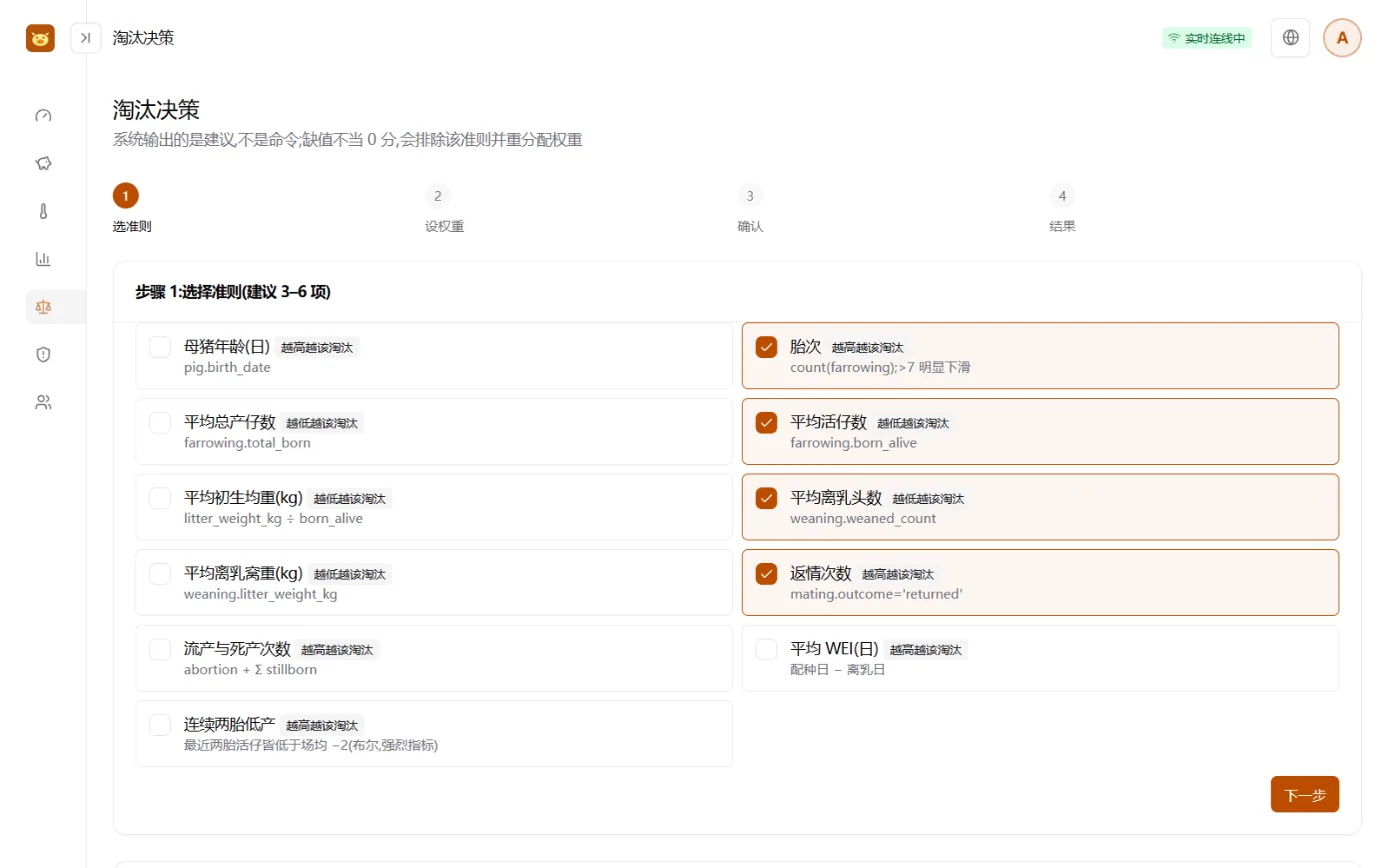This screenshot has height=868, width=1388.
Task: Open the user avatar 'A' menu
Action: click(1342, 38)
